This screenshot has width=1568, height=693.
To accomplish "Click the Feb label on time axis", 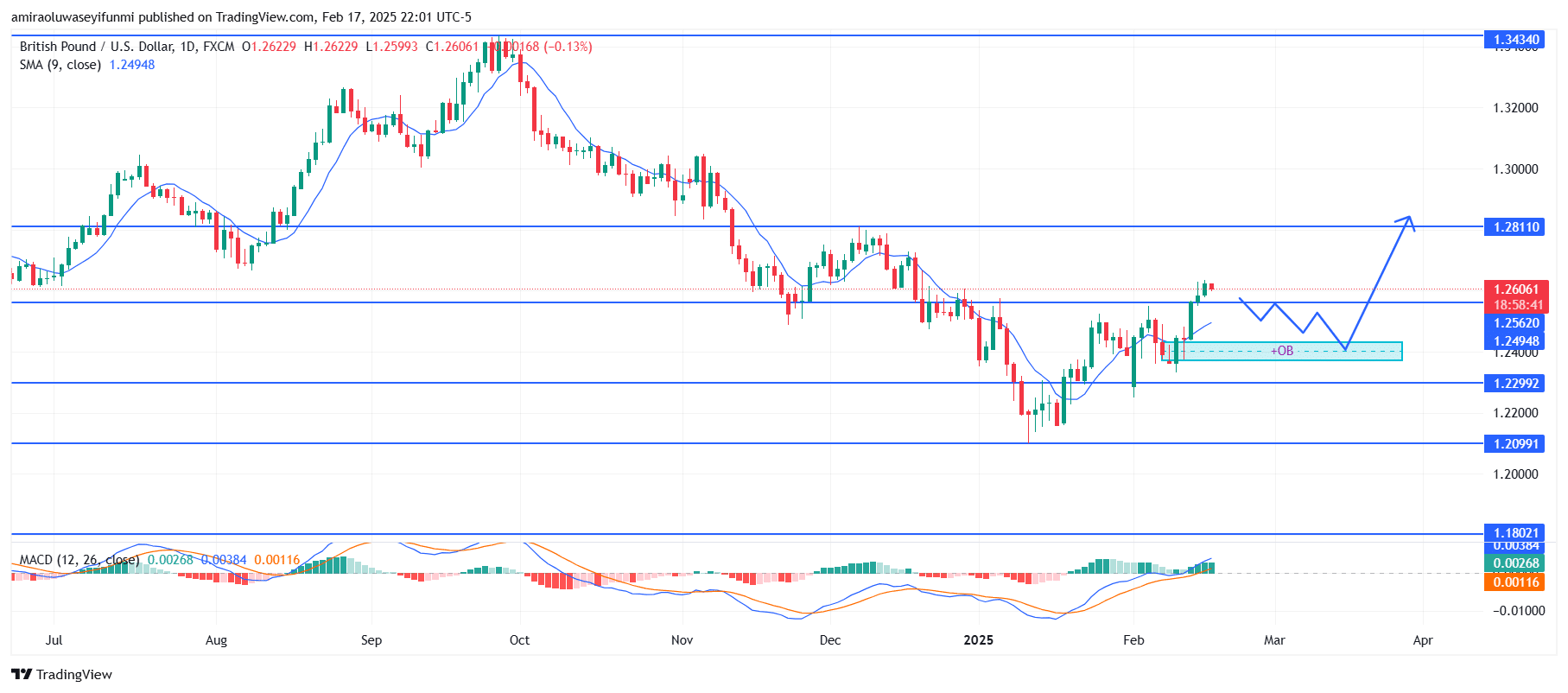I will (x=1133, y=640).
